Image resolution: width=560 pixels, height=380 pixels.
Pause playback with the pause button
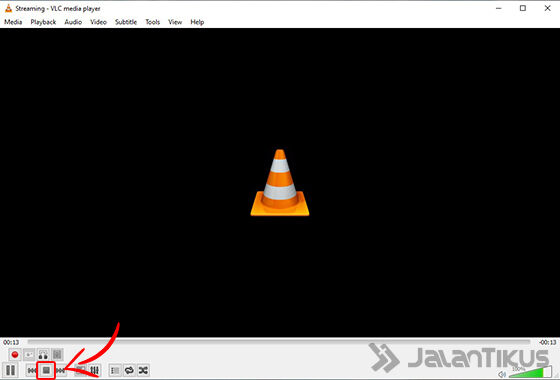pos(10,370)
